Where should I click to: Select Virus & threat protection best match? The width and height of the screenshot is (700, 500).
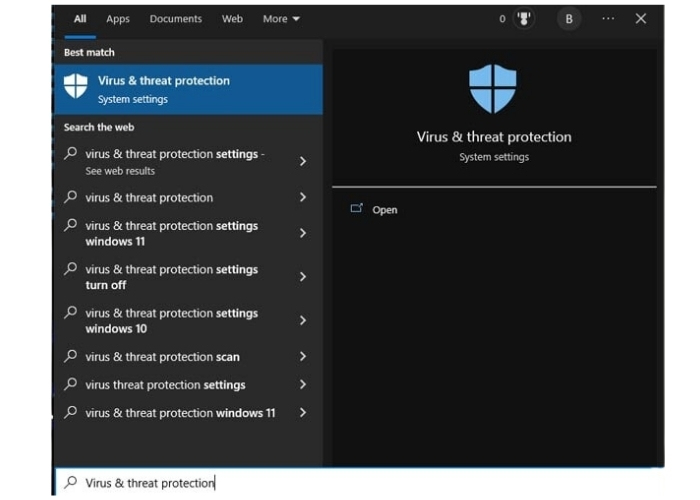[188, 89]
